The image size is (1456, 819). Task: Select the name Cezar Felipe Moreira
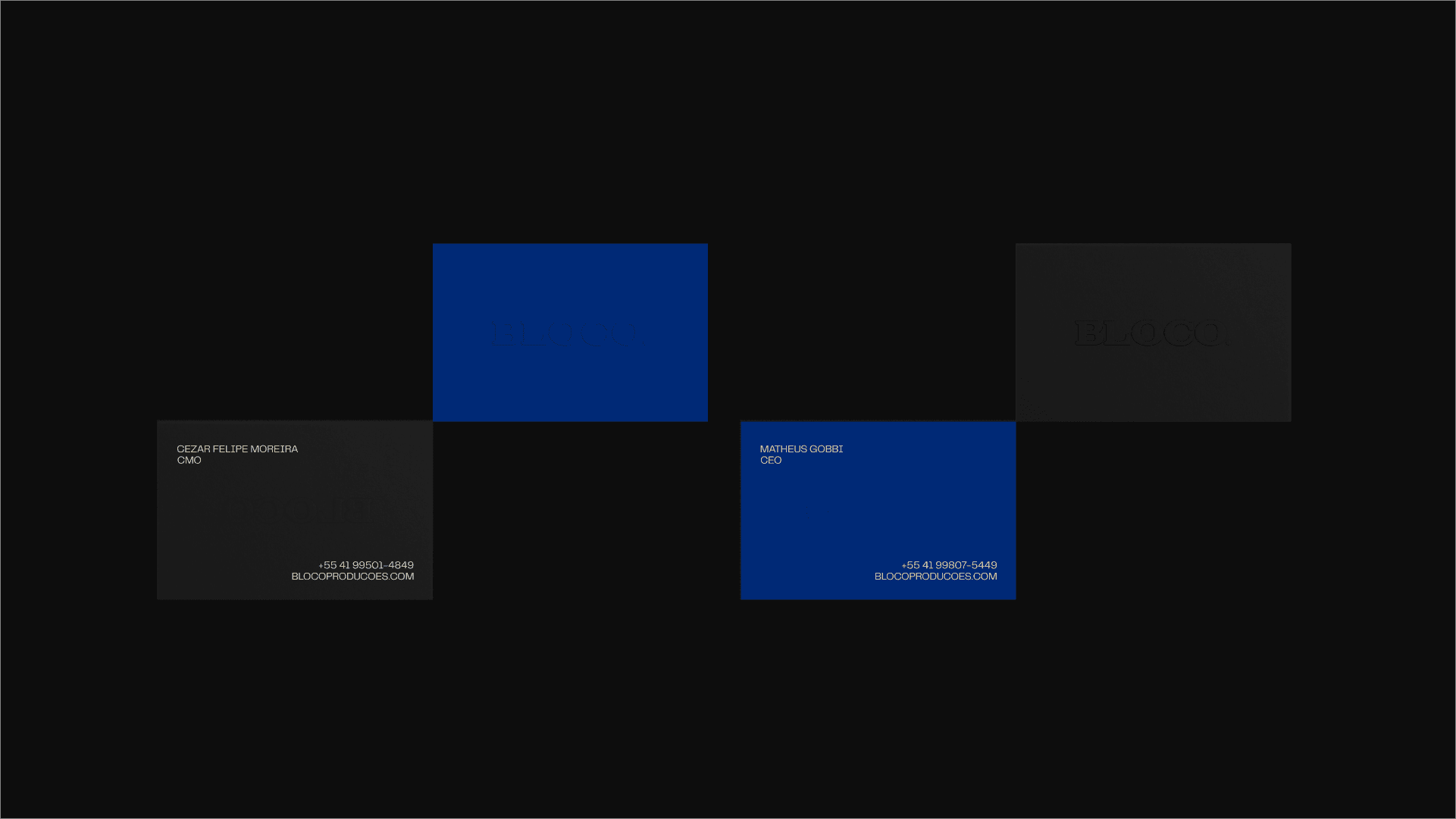(x=237, y=449)
